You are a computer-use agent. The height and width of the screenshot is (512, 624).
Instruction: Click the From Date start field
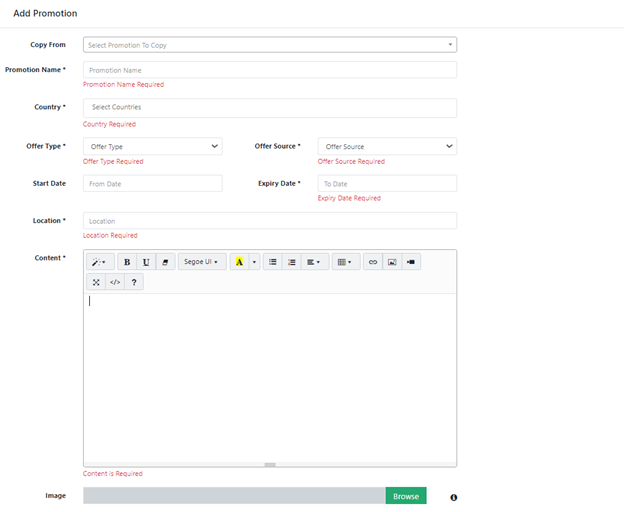coord(153,183)
